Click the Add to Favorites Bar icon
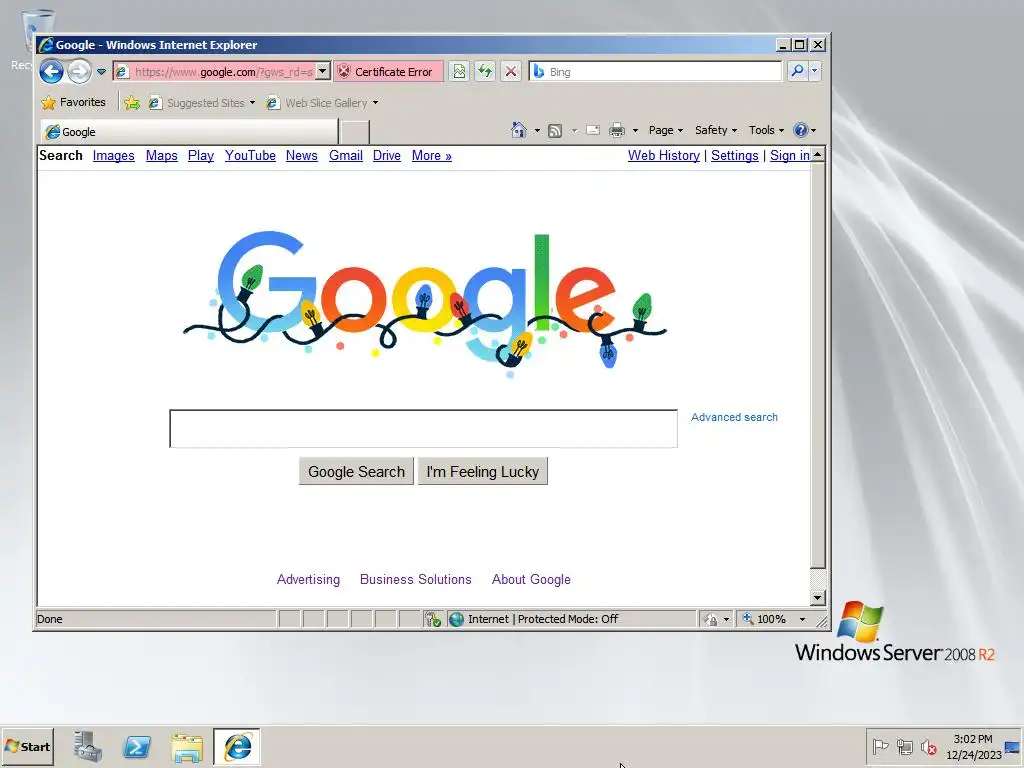This screenshot has height=768, width=1024. point(132,103)
